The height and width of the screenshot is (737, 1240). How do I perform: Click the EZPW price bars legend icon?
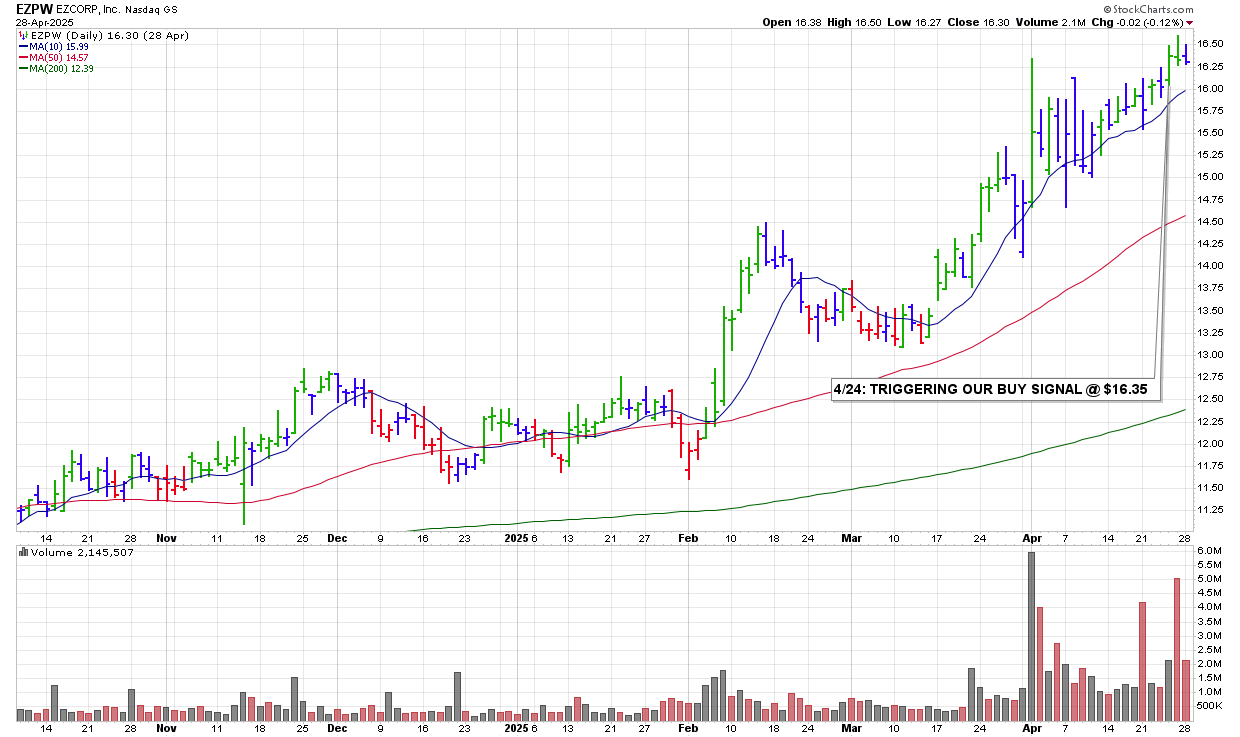pos(22,35)
